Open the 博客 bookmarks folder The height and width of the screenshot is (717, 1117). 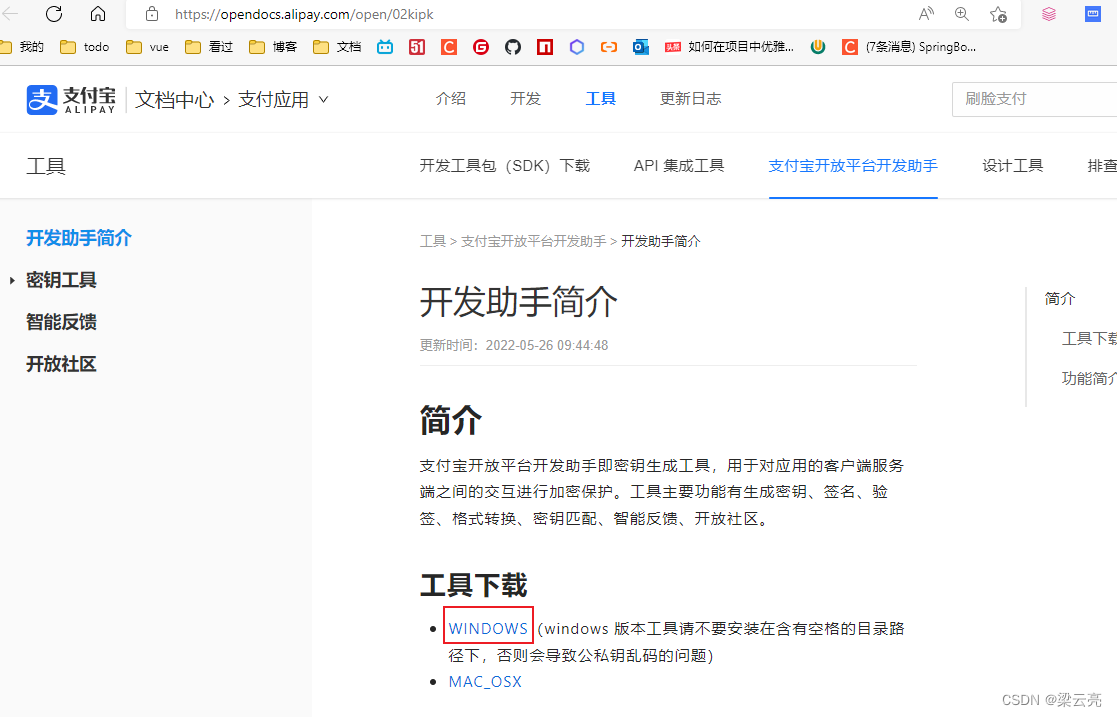(273, 47)
